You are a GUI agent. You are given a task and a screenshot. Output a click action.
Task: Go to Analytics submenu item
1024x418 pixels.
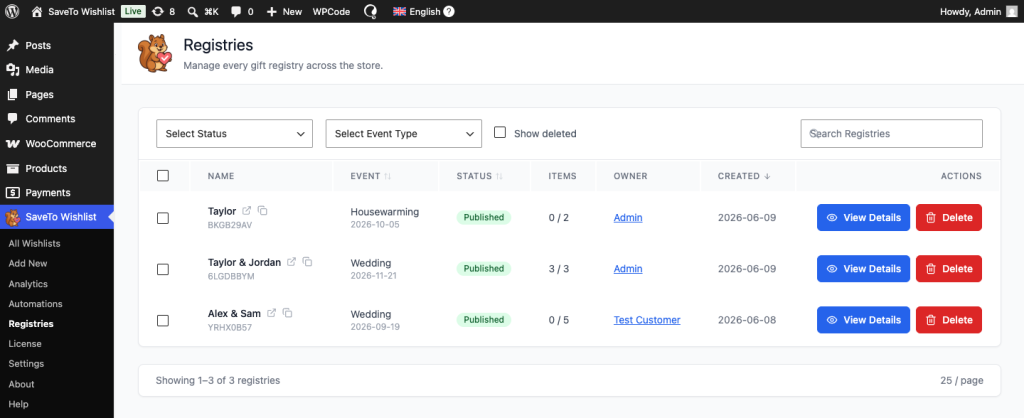pyautogui.click(x=28, y=284)
